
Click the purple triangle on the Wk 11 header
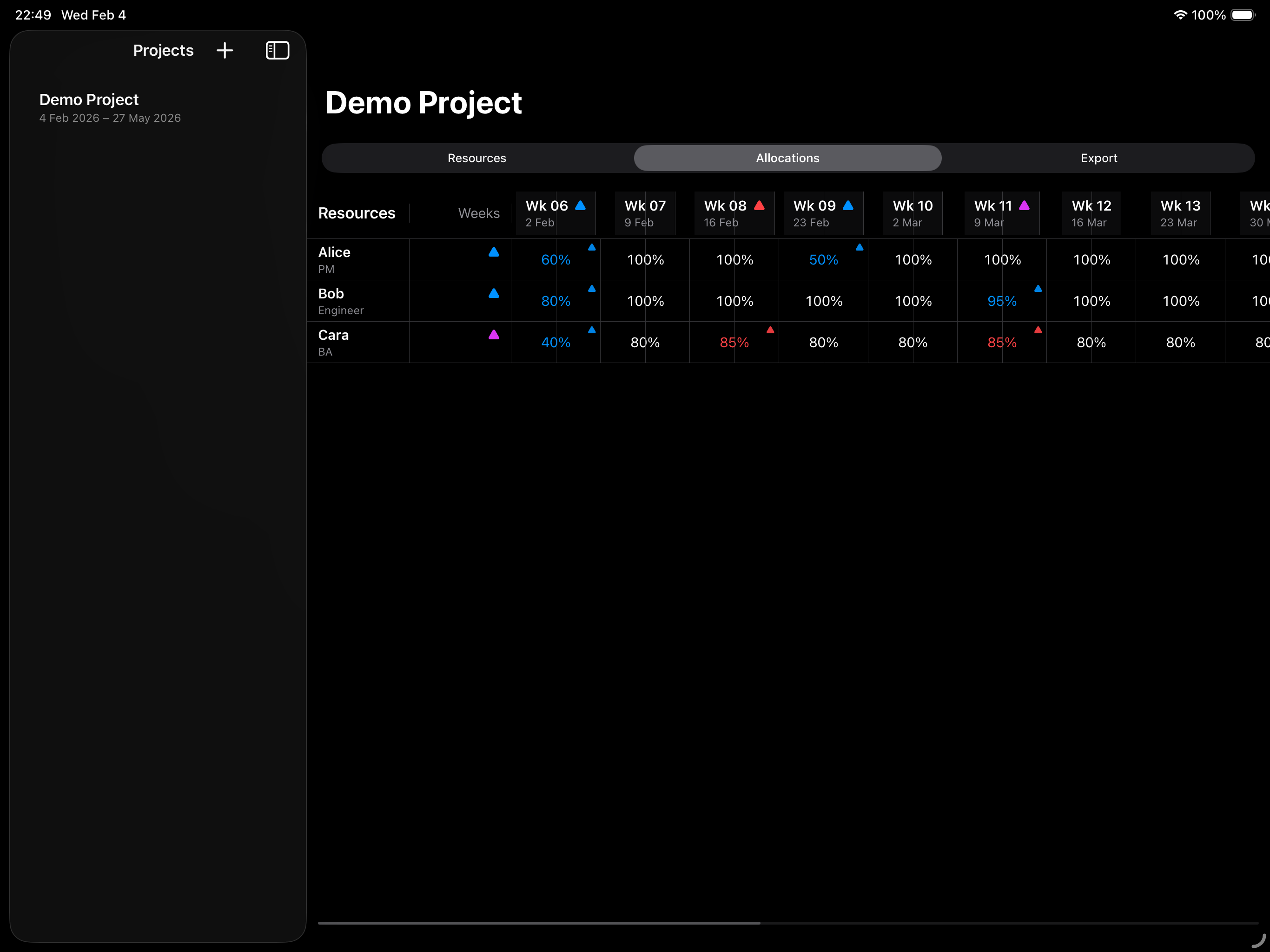(x=1024, y=205)
